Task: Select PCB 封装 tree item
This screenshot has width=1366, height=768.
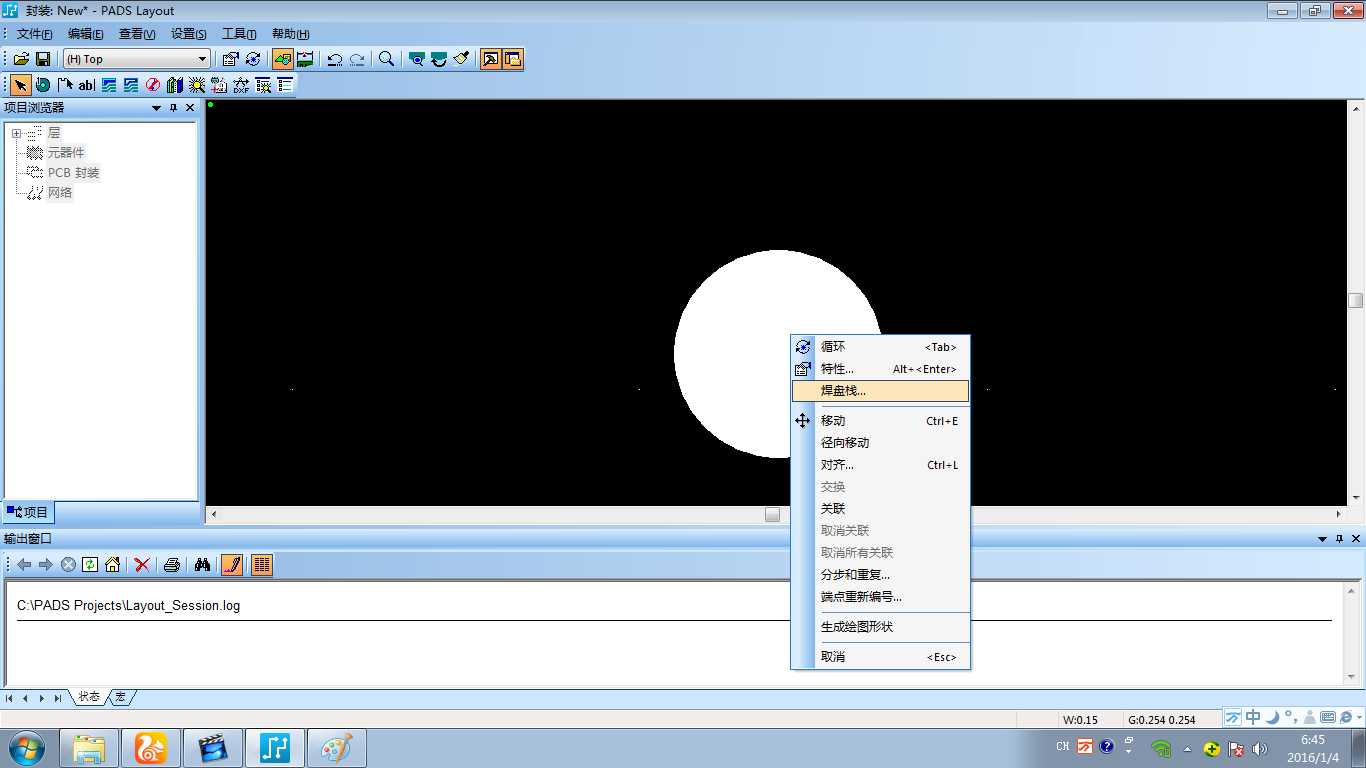Action: (x=74, y=172)
